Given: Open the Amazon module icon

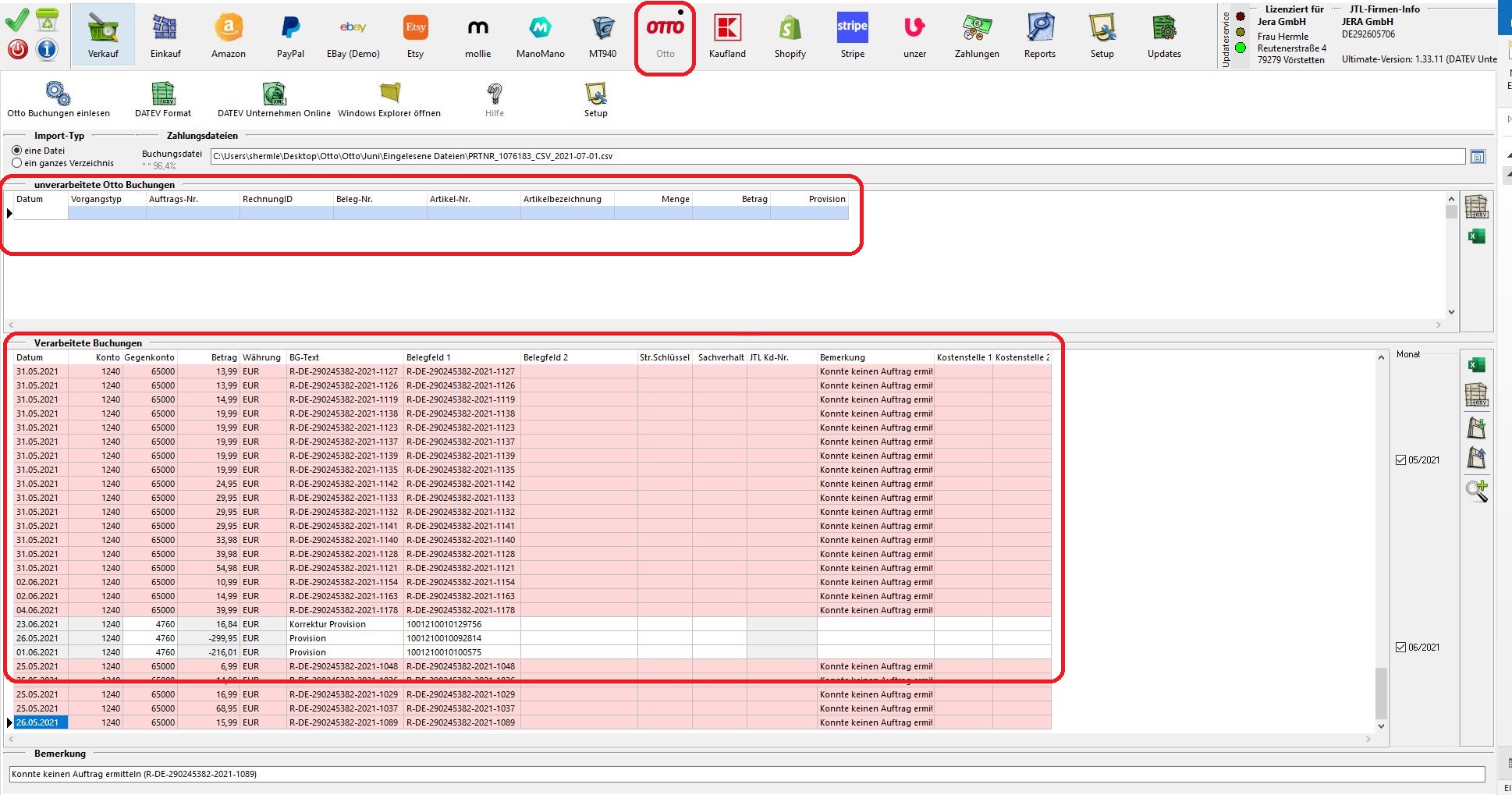Looking at the screenshot, I should tap(228, 36).
